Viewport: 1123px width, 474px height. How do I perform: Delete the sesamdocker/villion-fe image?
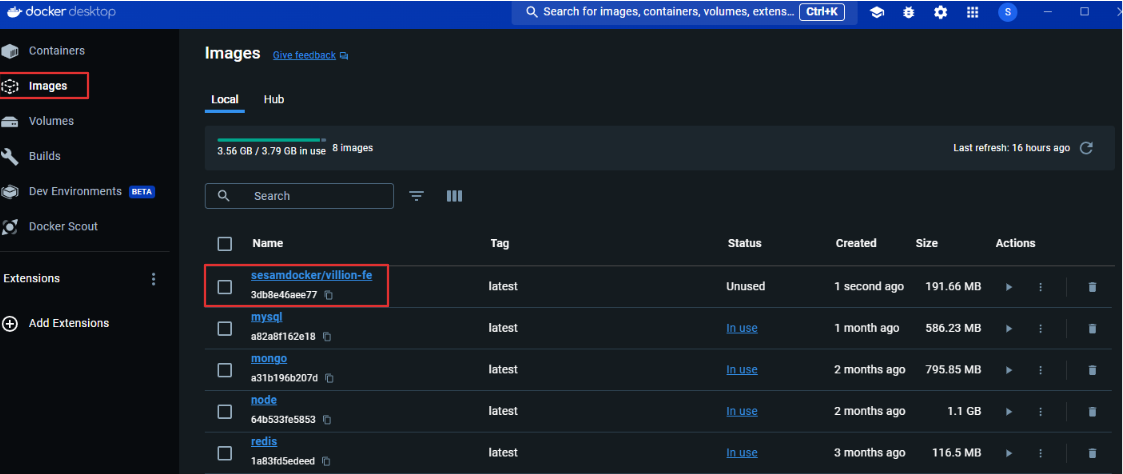coord(1092,286)
